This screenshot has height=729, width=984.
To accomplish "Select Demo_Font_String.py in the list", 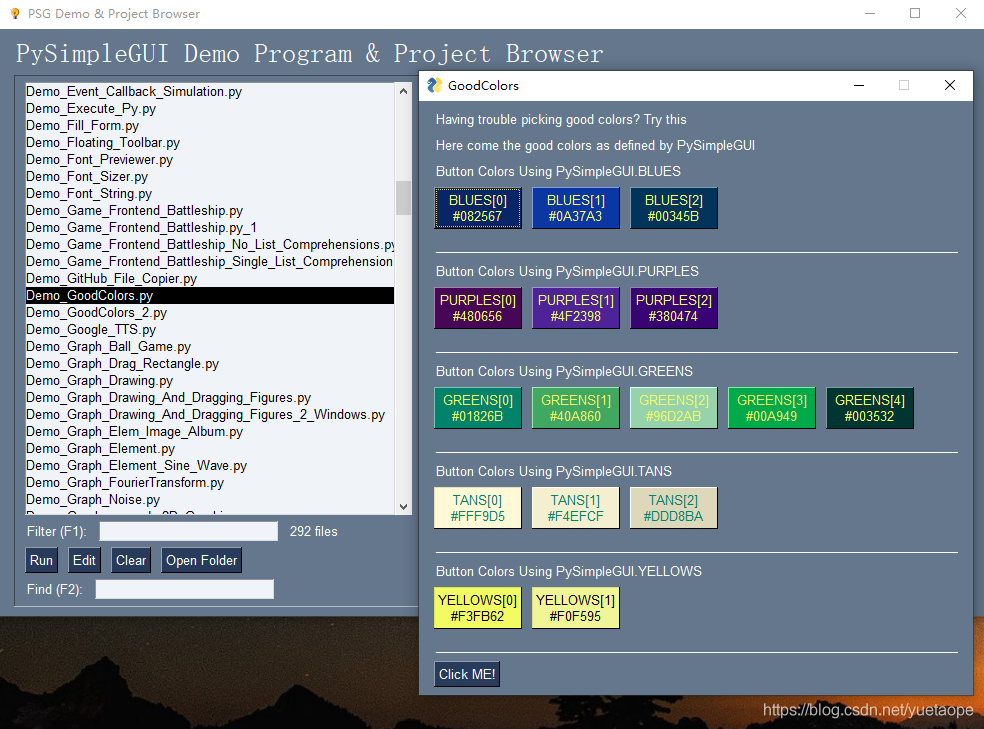I will (210, 193).
